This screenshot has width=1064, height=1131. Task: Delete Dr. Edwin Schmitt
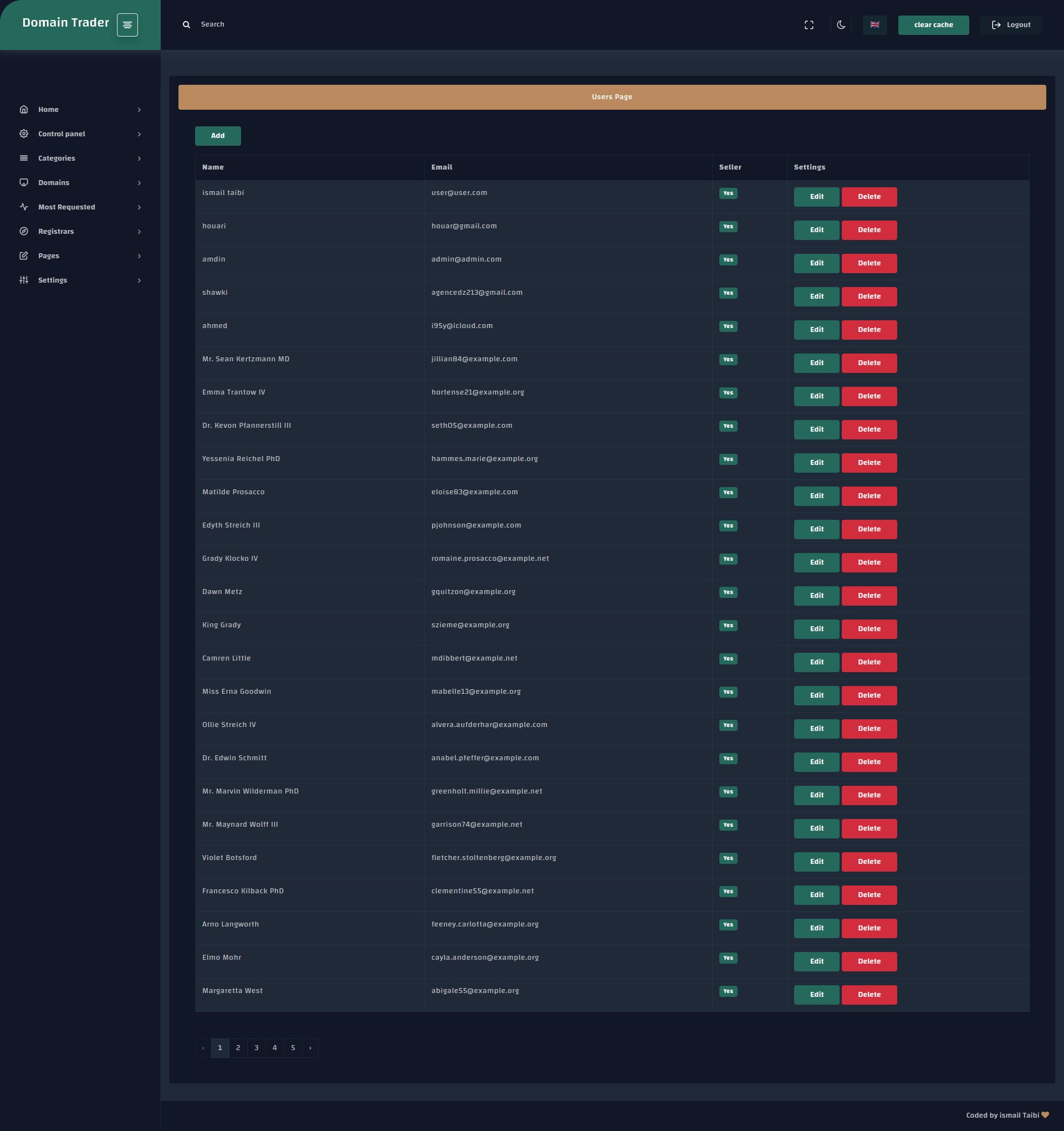[869, 762]
